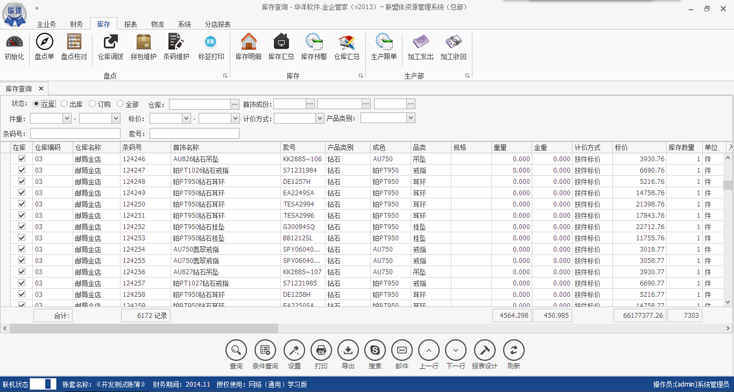Image resolution: width=734 pixels, height=392 pixels.
Task: Open 生产跟单 production tracking
Action: pyautogui.click(x=384, y=47)
